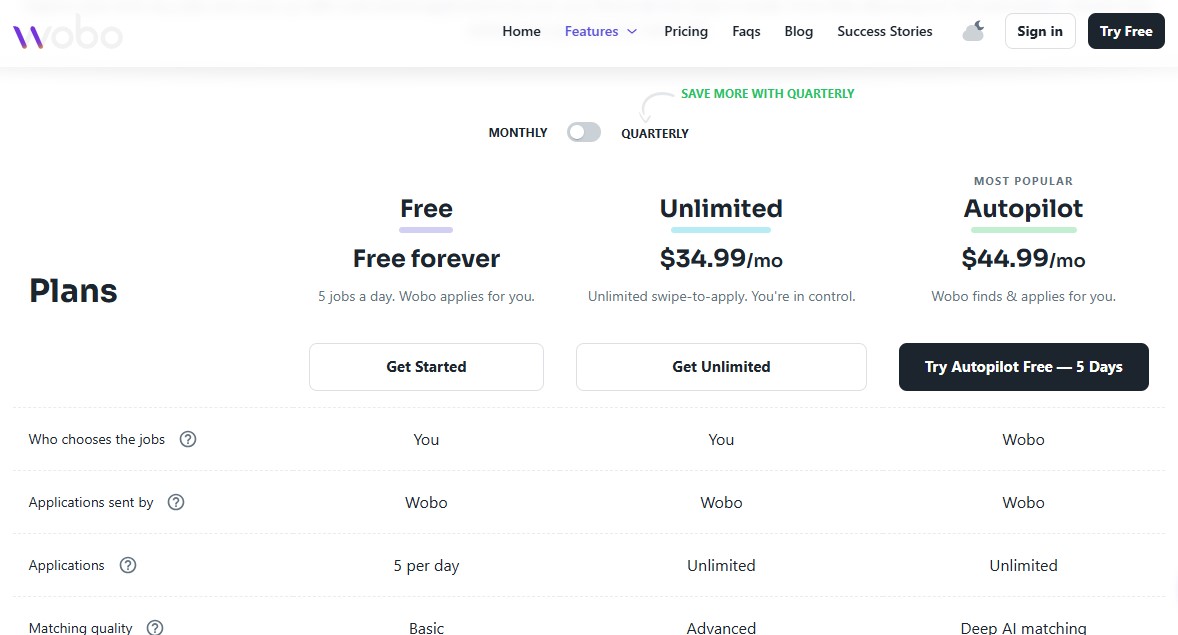Open the Features menu
This screenshot has height=635, width=1178.
(591, 31)
